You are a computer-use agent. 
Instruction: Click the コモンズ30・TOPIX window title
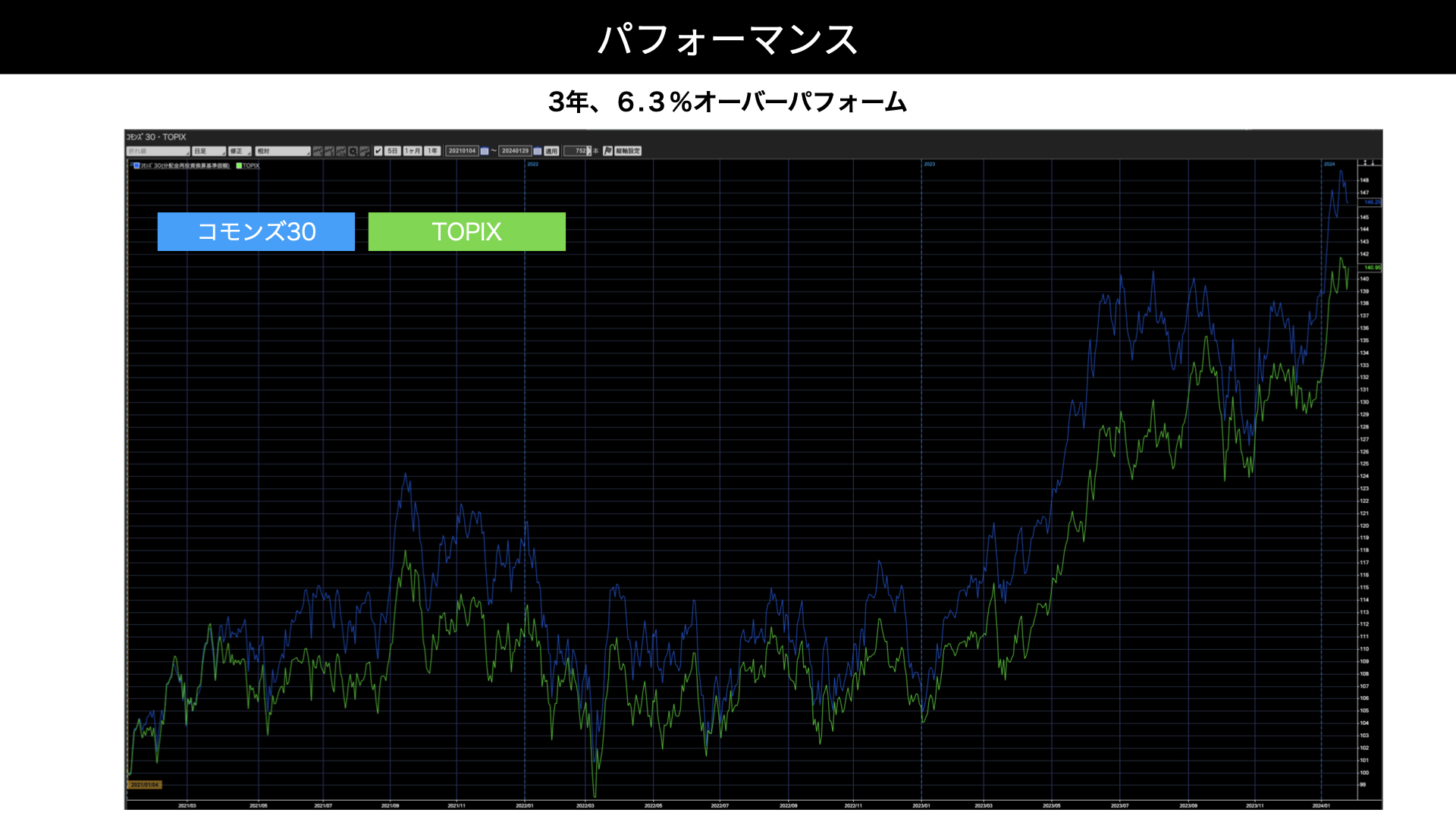(x=156, y=137)
